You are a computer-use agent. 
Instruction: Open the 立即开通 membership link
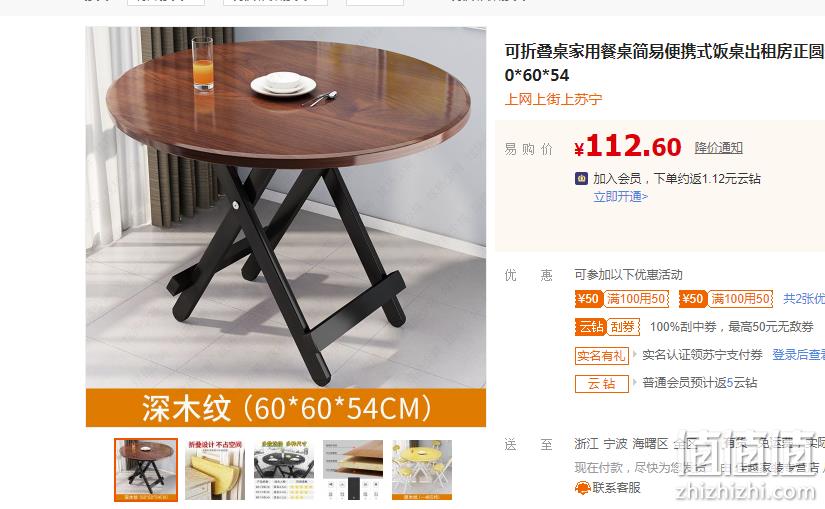point(620,197)
